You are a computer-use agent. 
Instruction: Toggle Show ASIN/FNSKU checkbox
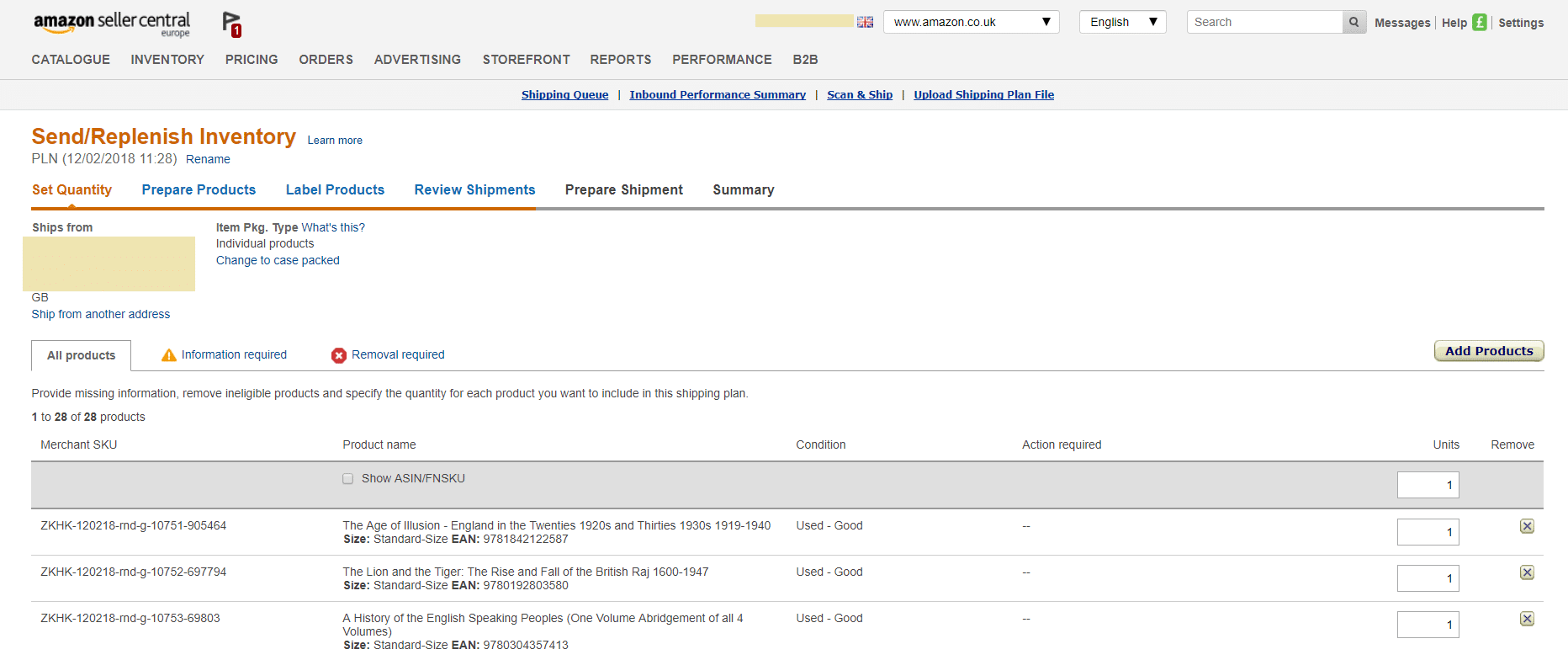tap(348, 479)
